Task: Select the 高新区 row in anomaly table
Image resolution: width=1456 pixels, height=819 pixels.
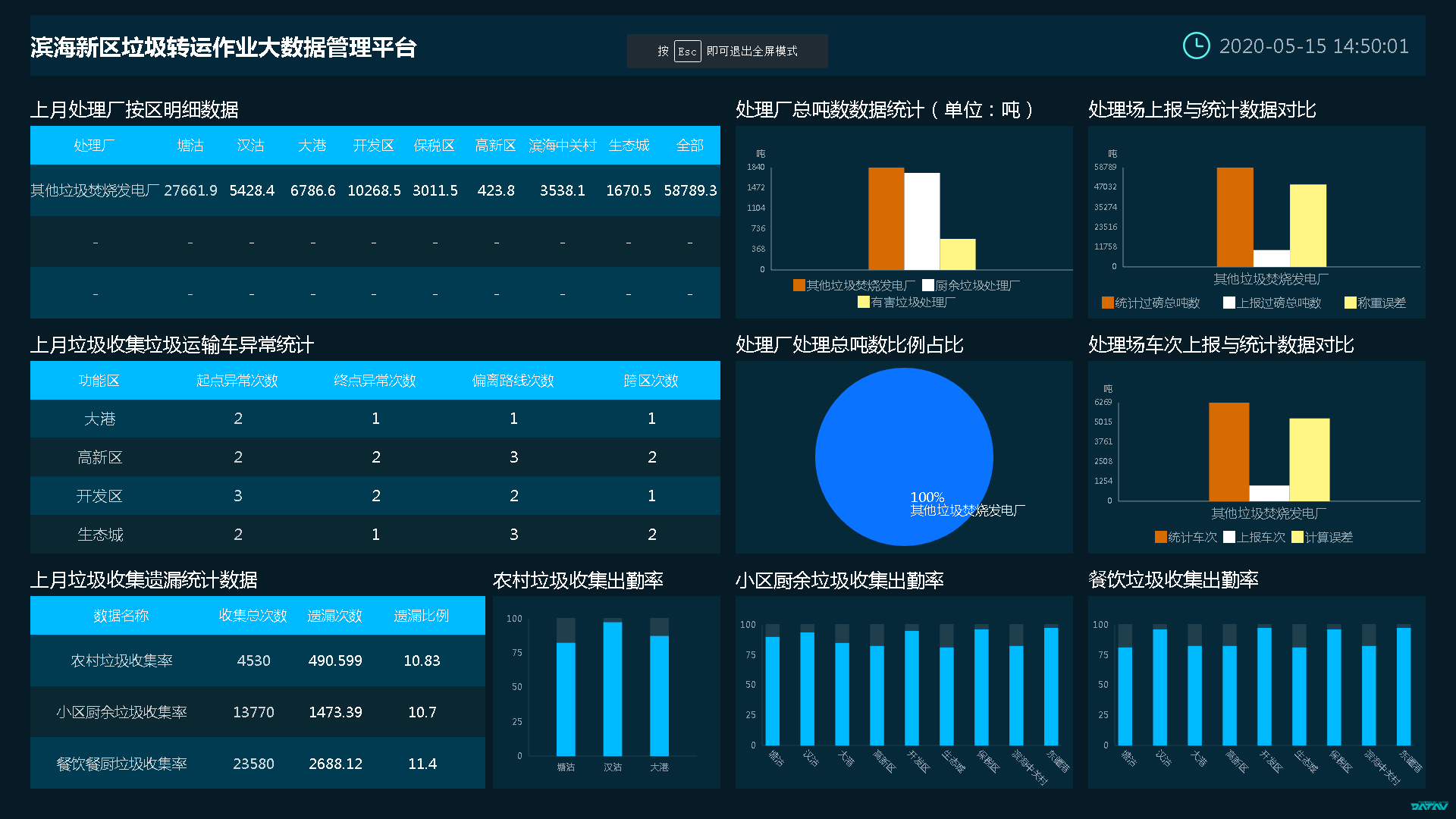Action: (x=100, y=457)
